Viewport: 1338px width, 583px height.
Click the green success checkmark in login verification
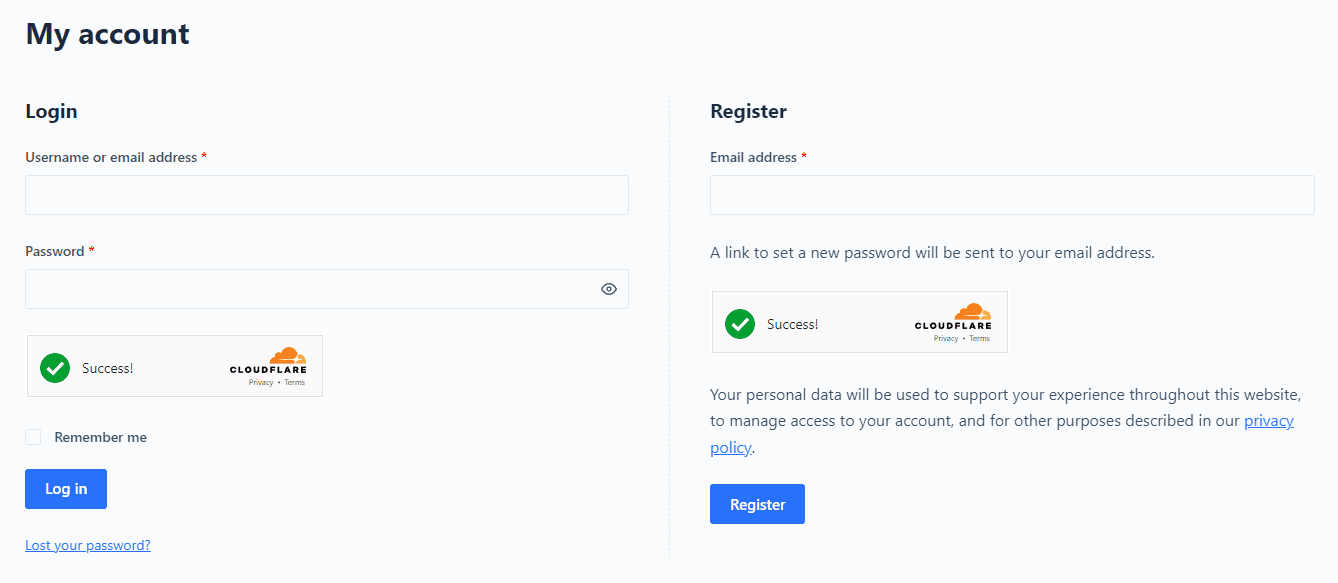tap(55, 368)
